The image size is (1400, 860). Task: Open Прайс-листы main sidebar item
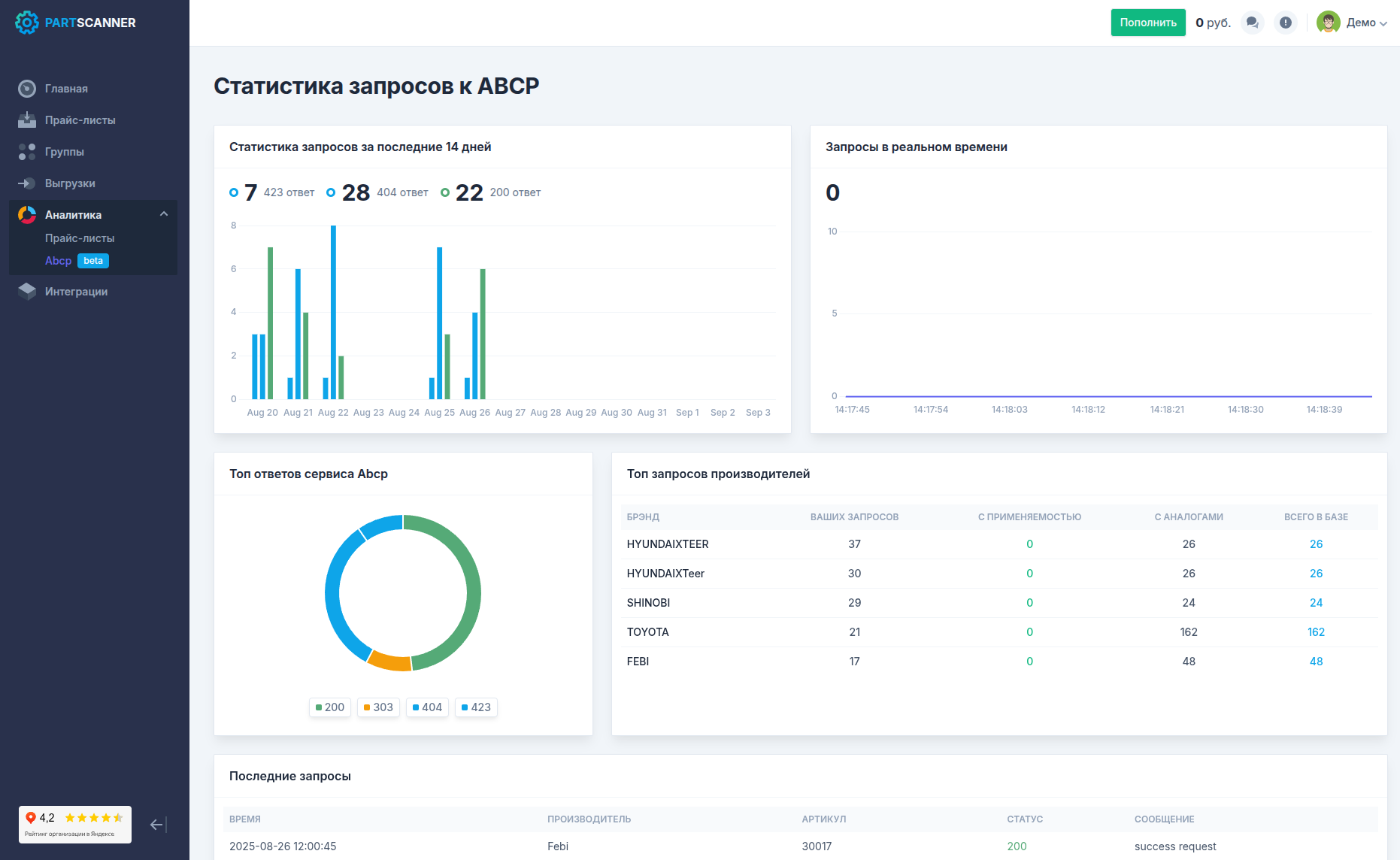(80, 120)
